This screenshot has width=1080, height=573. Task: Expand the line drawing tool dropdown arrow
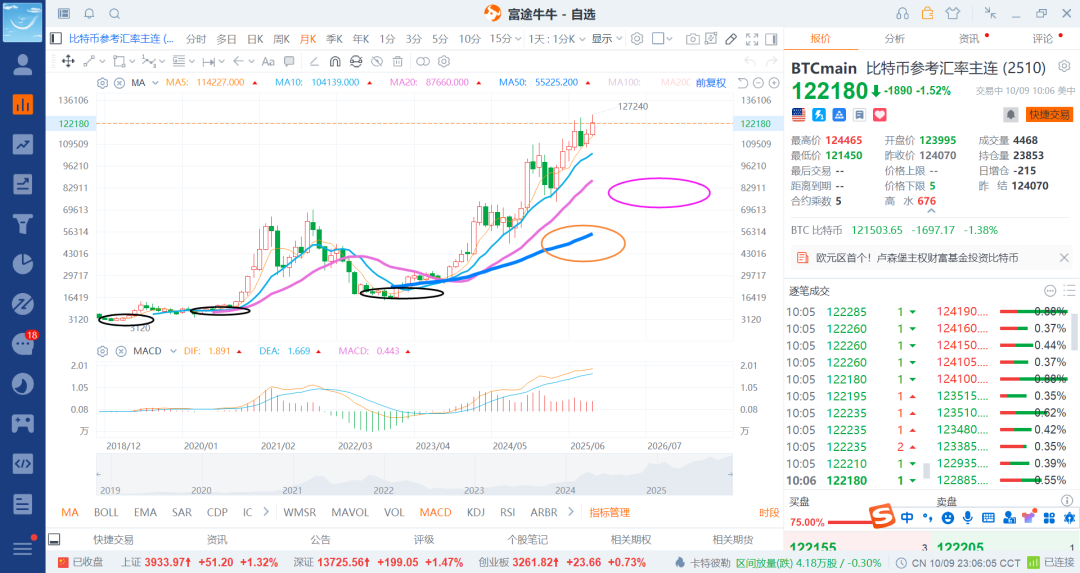coord(103,61)
